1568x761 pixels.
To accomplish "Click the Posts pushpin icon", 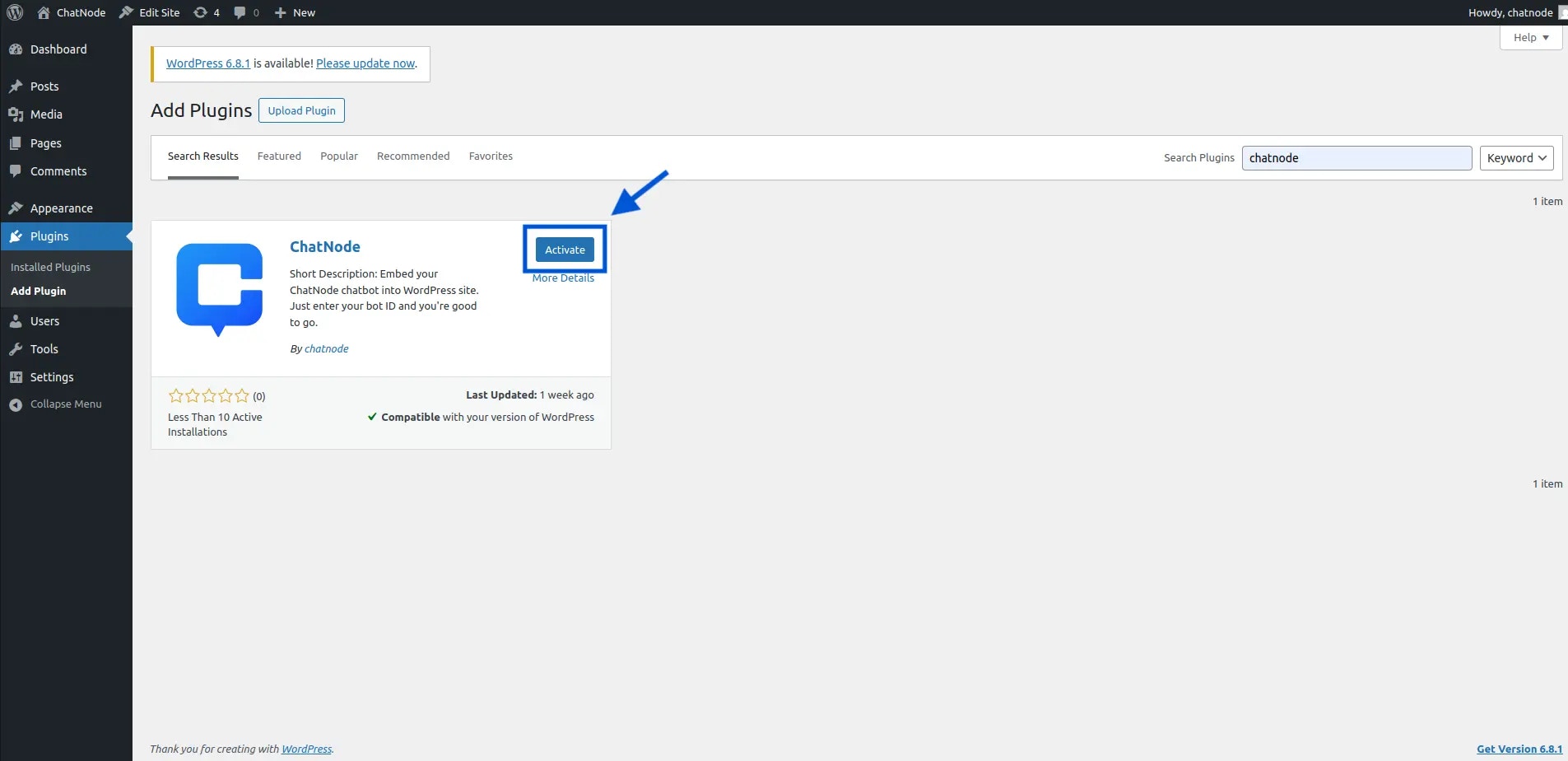I will click(x=16, y=86).
